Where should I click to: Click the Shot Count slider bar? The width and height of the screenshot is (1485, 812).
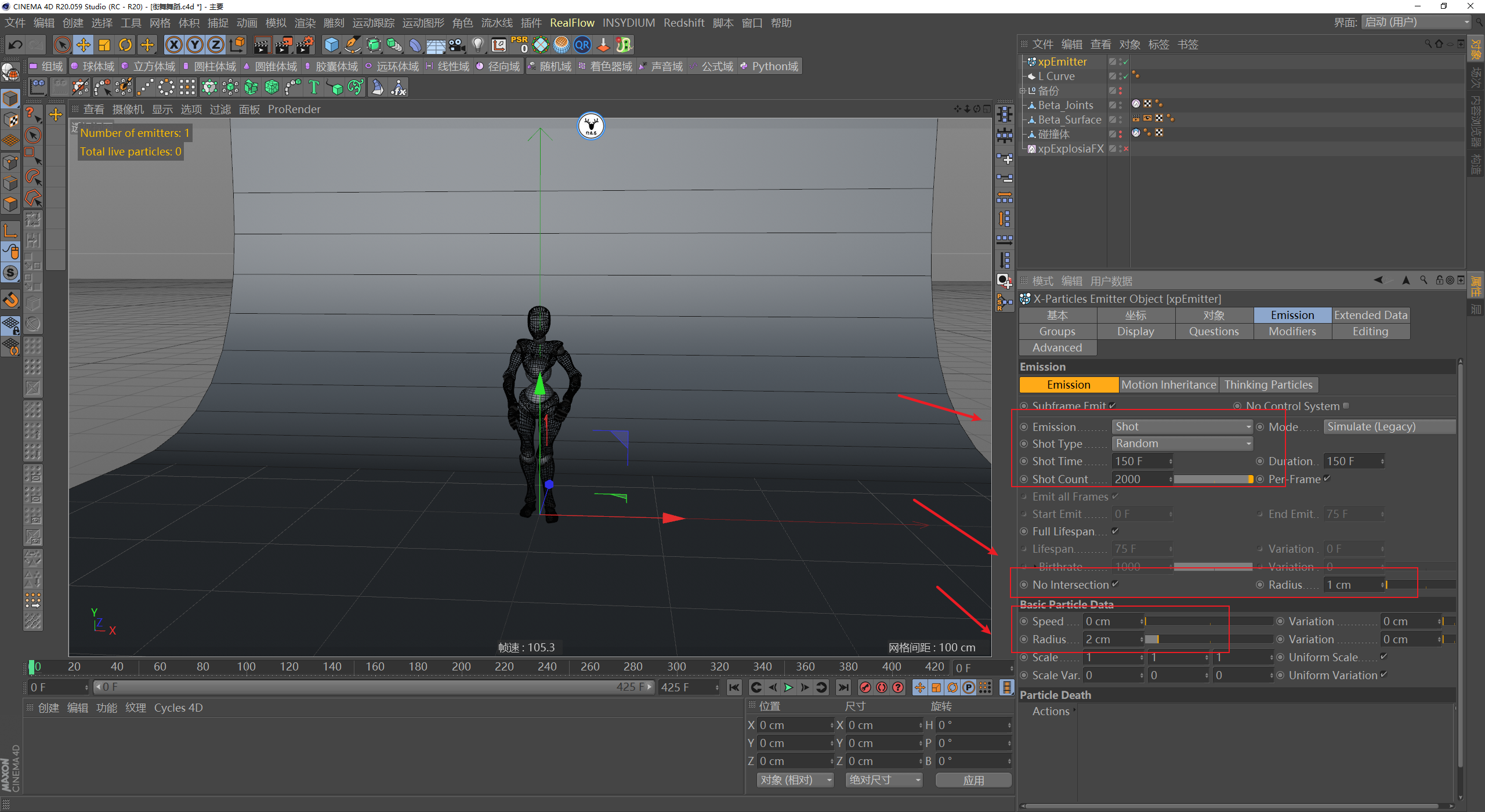click(x=1212, y=479)
